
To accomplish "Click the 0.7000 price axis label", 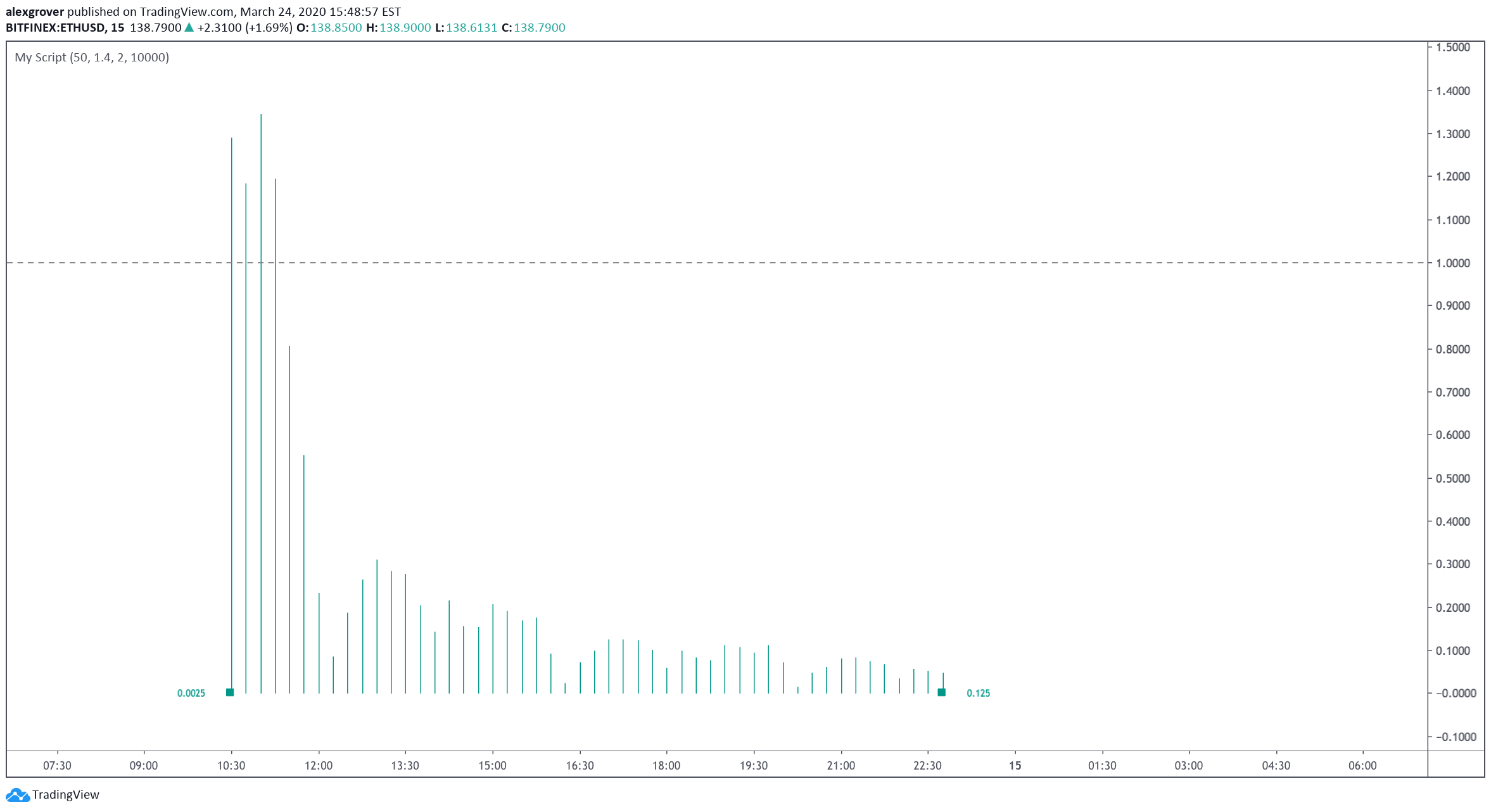I will click(x=1453, y=392).
